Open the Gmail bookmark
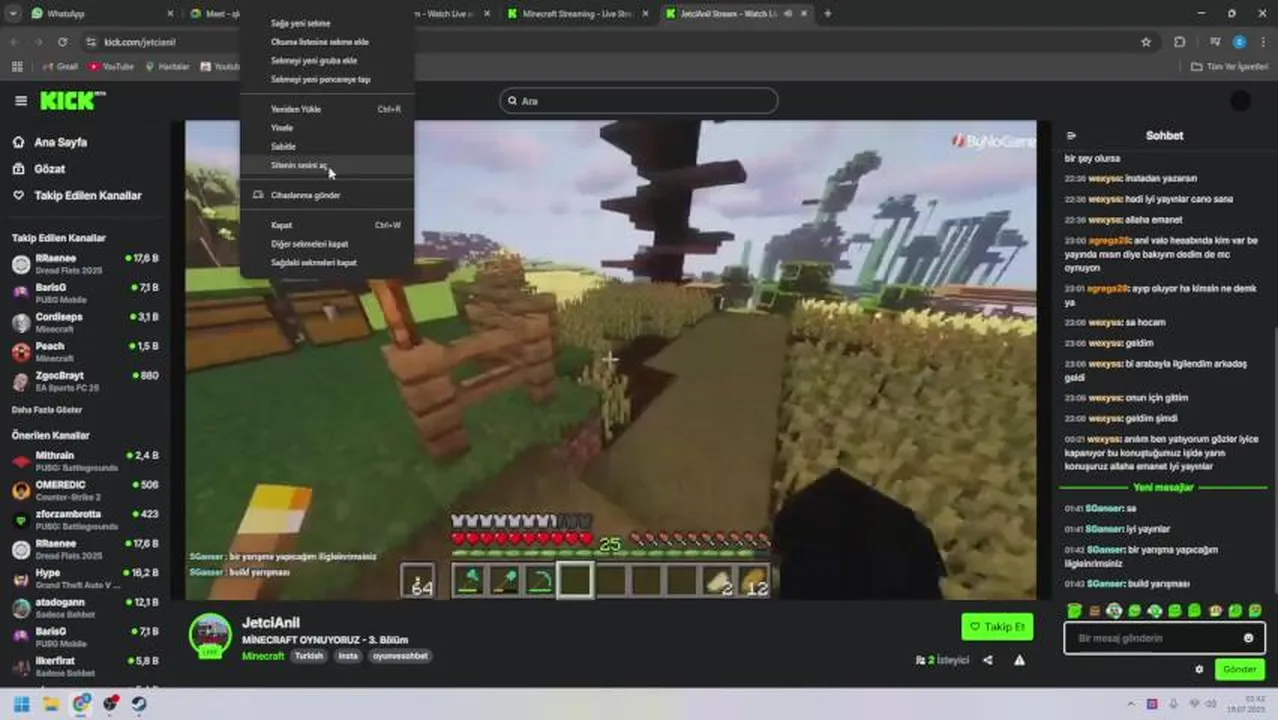Viewport: 1278px width, 720px height. click(60, 67)
